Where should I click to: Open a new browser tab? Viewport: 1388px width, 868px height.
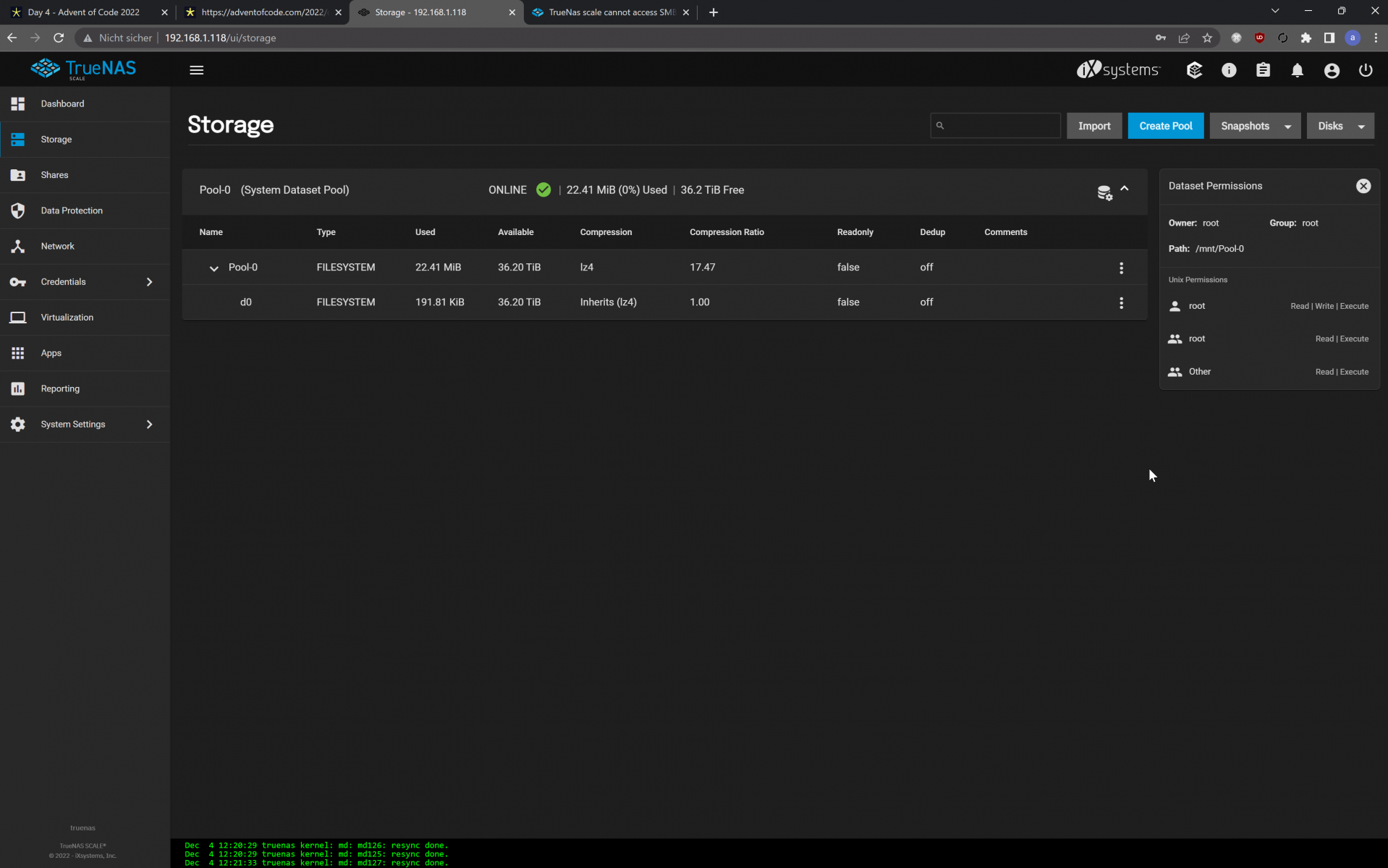point(714,12)
